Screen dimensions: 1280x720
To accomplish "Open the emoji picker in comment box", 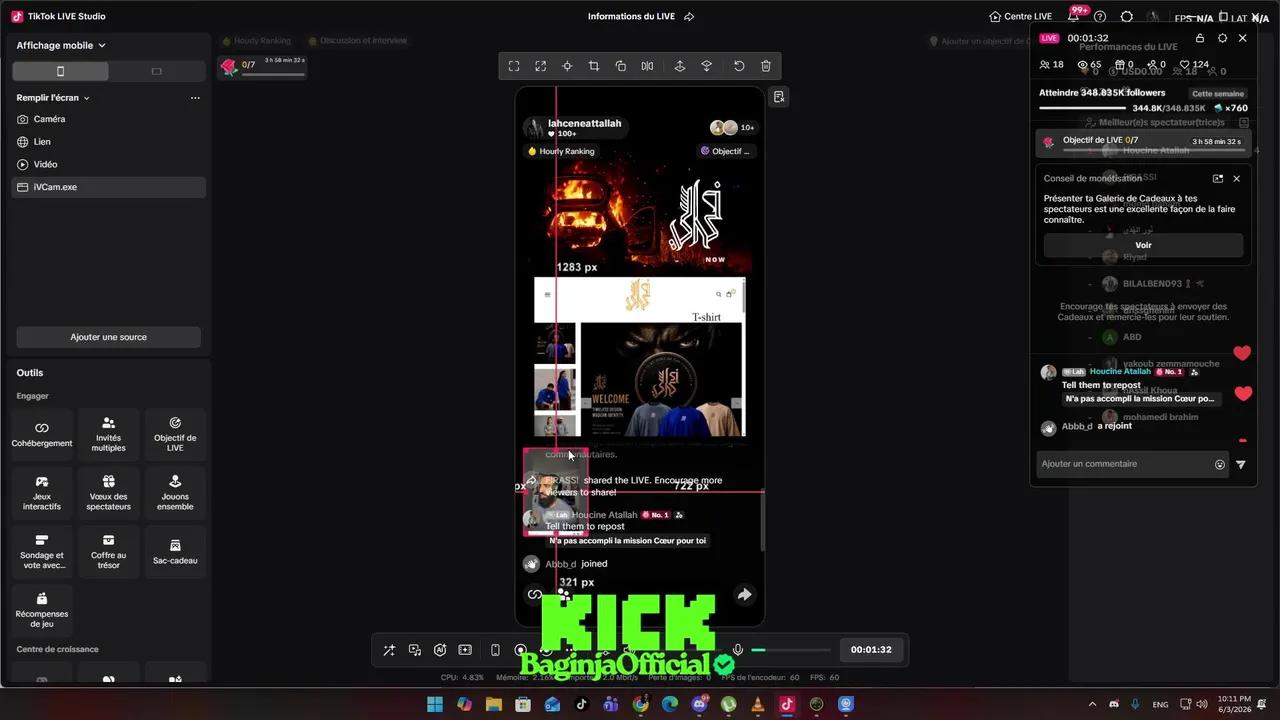I will (x=1220, y=464).
